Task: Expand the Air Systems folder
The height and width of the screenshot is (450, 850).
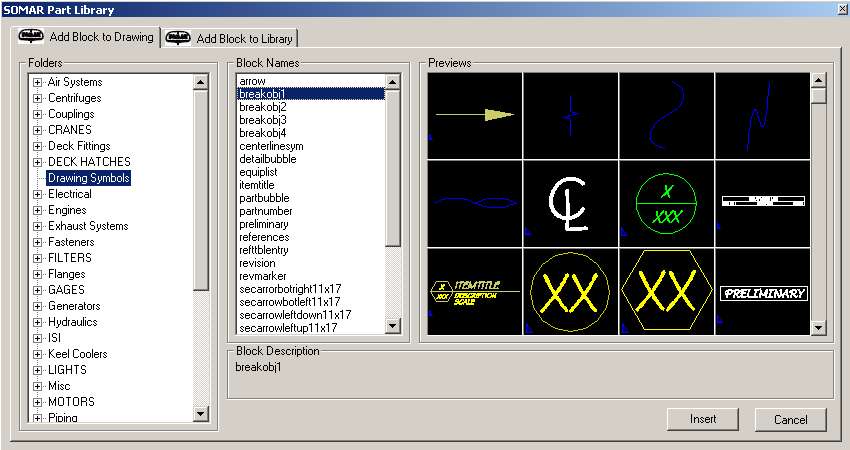Action: (37, 82)
